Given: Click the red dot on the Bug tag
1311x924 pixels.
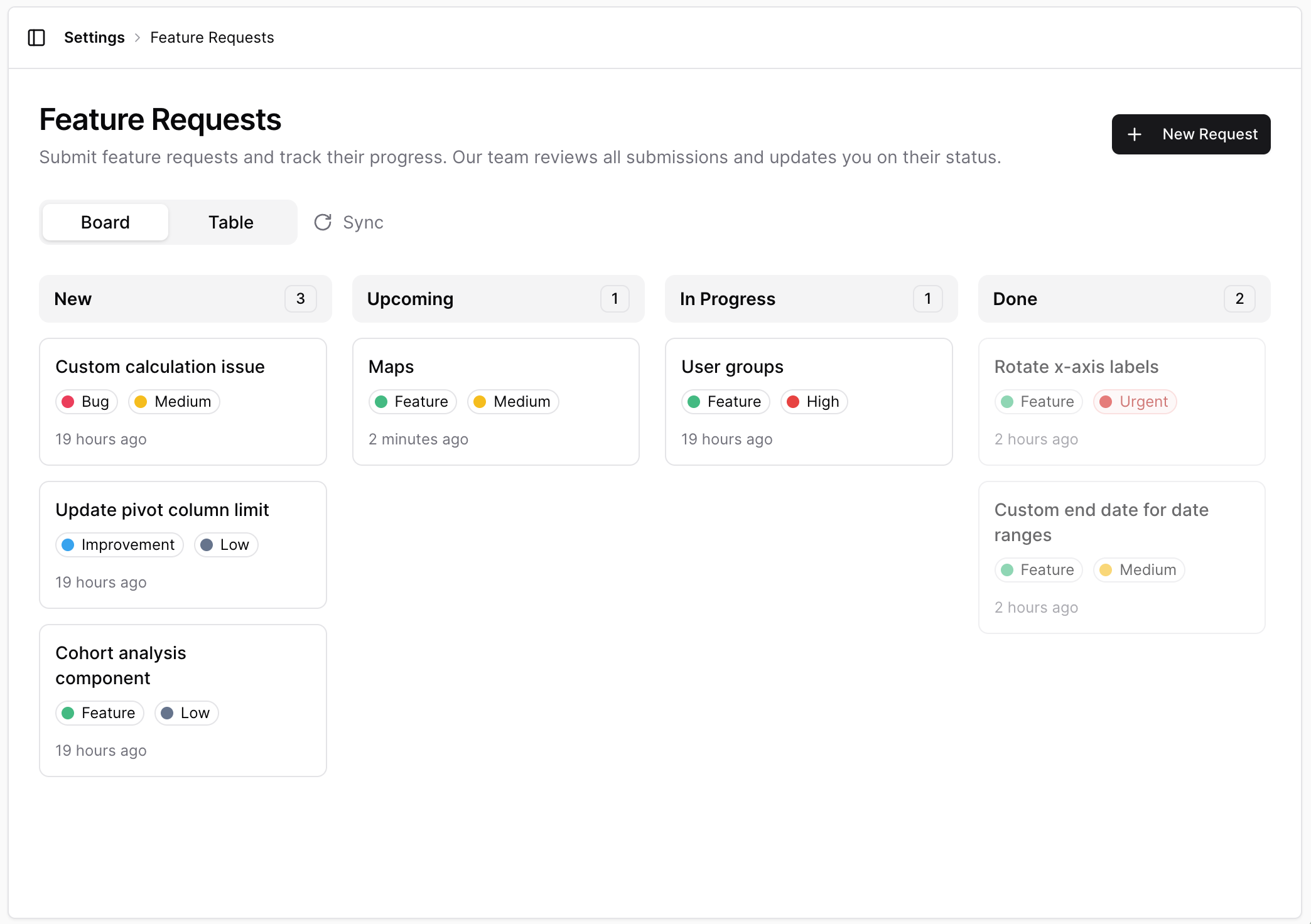Looking at the screenshot, I should pyautogui.click(x=69, y=402).
